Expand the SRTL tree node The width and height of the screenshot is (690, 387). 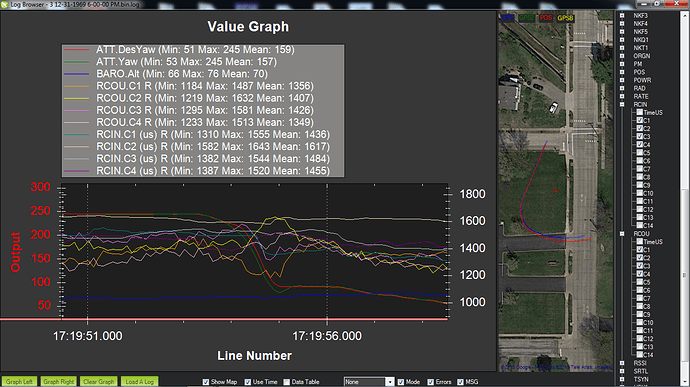tap(622, 371)
